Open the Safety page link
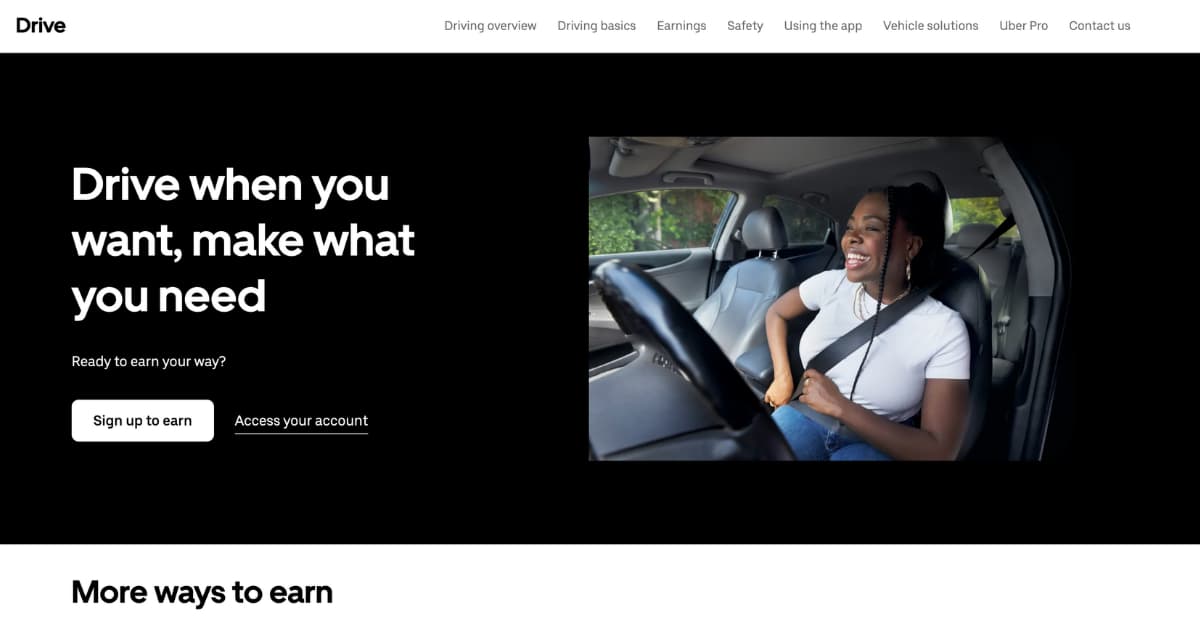Viewport: 1200px width, 630px height. coord(745,26)
